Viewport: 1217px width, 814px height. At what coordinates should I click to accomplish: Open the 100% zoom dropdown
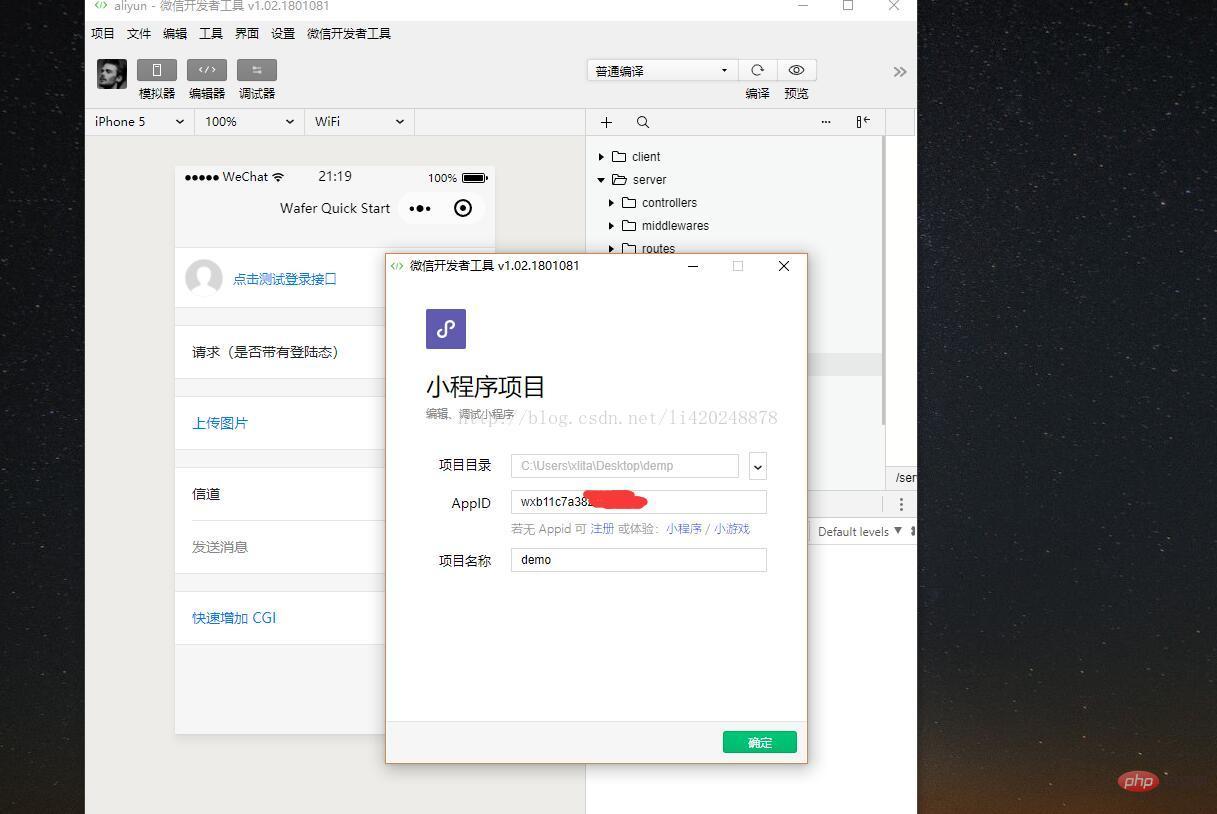[249, 122]
